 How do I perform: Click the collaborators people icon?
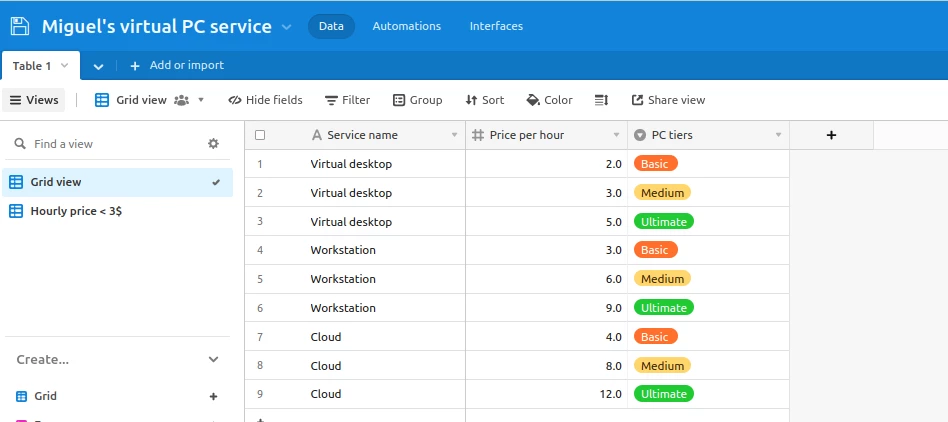[x=181, y=100]
